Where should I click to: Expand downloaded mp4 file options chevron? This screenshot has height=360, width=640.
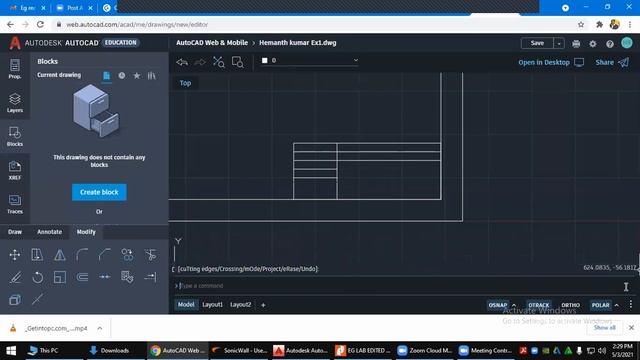click(100, 328)
